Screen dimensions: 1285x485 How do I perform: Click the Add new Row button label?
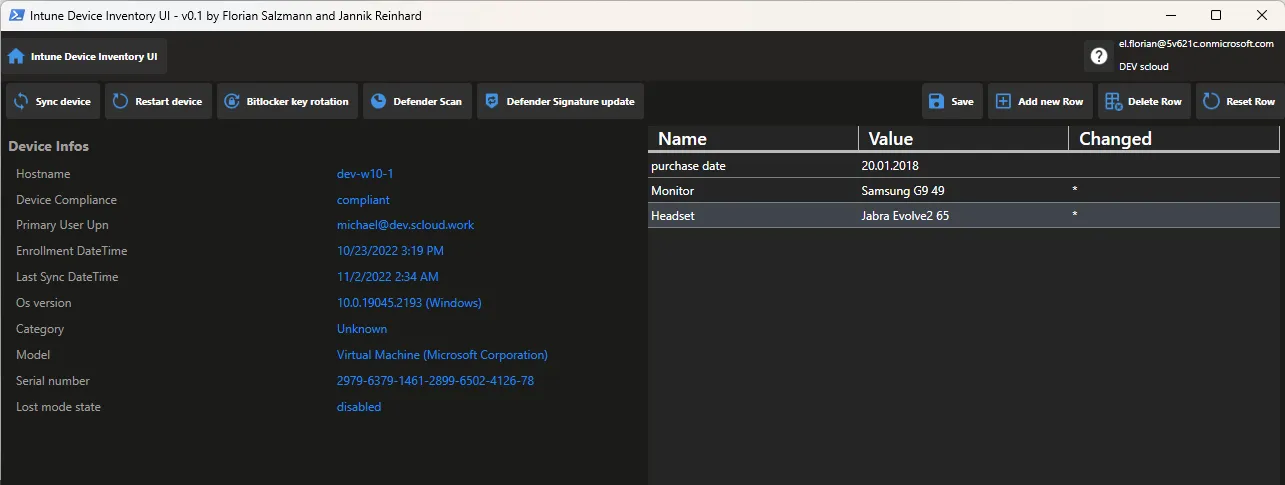pos(1051,102)
